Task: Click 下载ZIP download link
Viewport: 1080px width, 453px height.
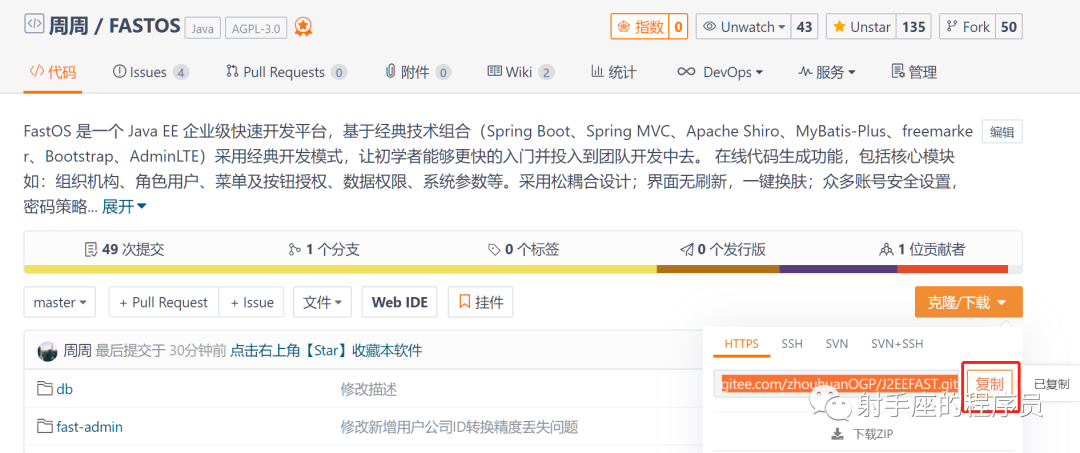Action: [x=862, y=434]
